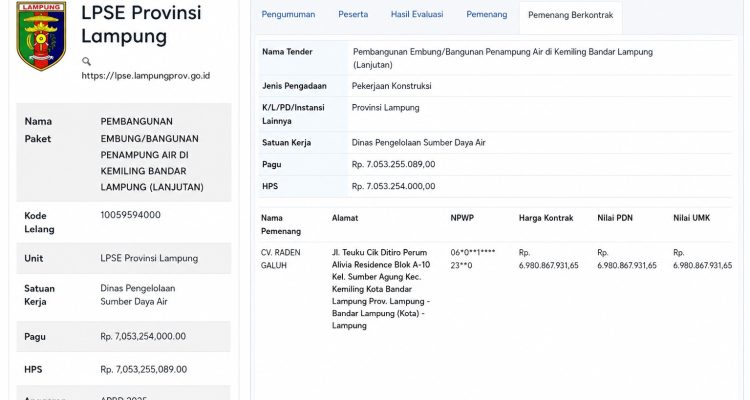The height and width of the screenshot is (400, 750).
Task: Select the Hasil Evaluasi tab
Action: (417, 14)
